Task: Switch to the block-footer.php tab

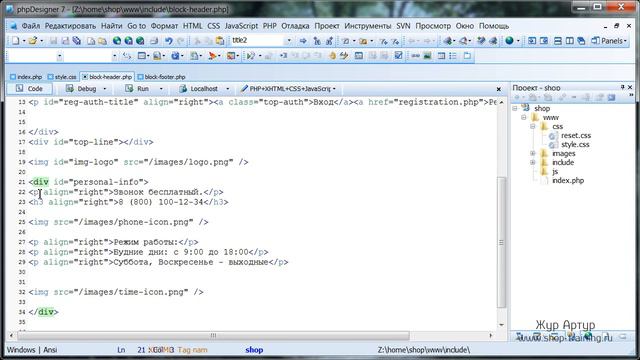Action: tap(162, 77)
